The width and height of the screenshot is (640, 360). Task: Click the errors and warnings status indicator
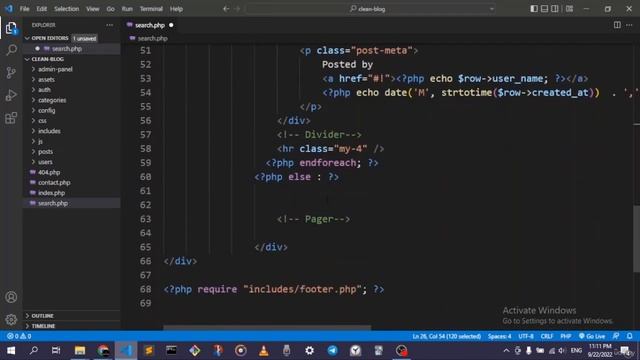(19, 336)
